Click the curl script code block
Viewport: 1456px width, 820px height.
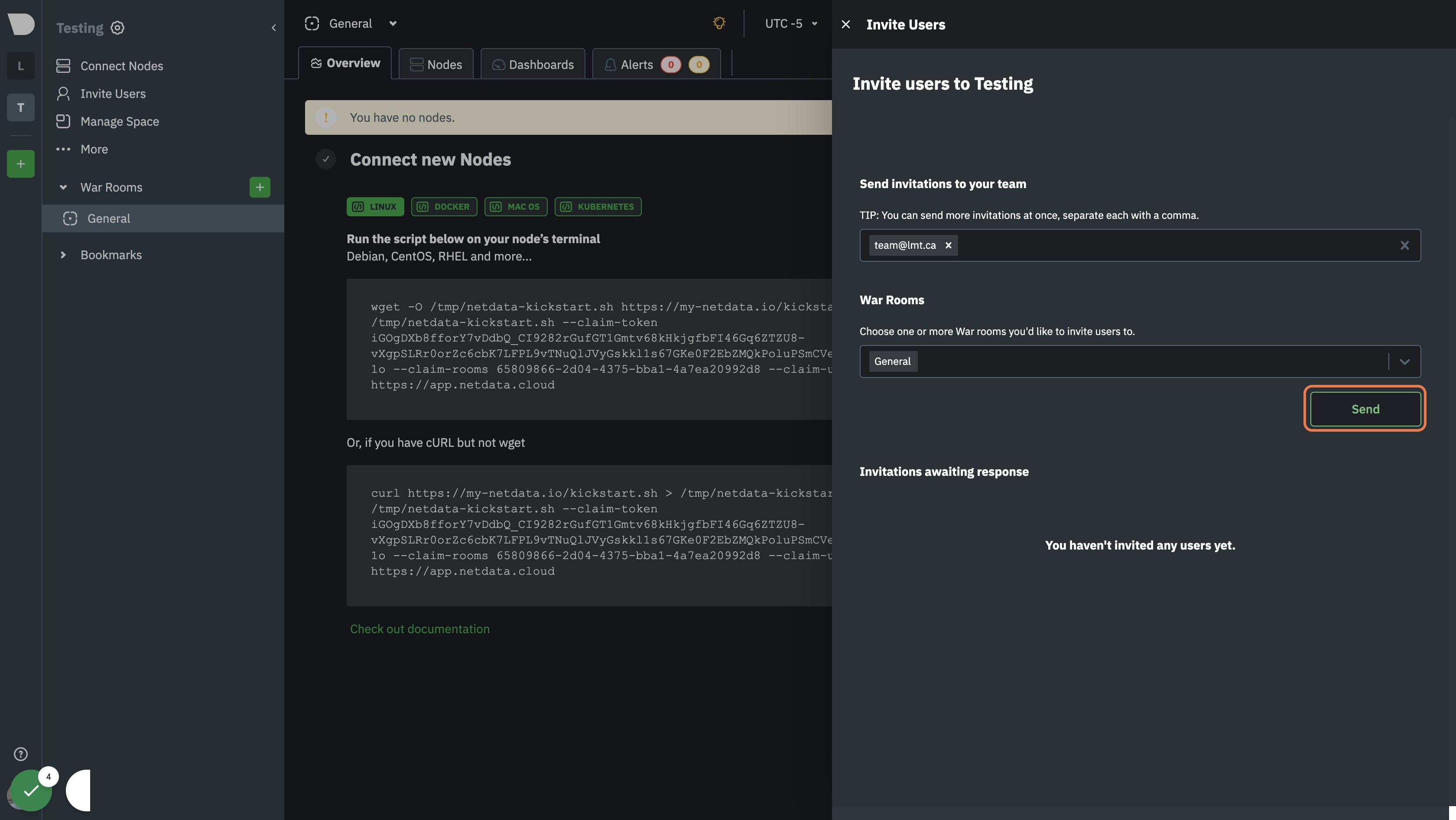(589, 535)
